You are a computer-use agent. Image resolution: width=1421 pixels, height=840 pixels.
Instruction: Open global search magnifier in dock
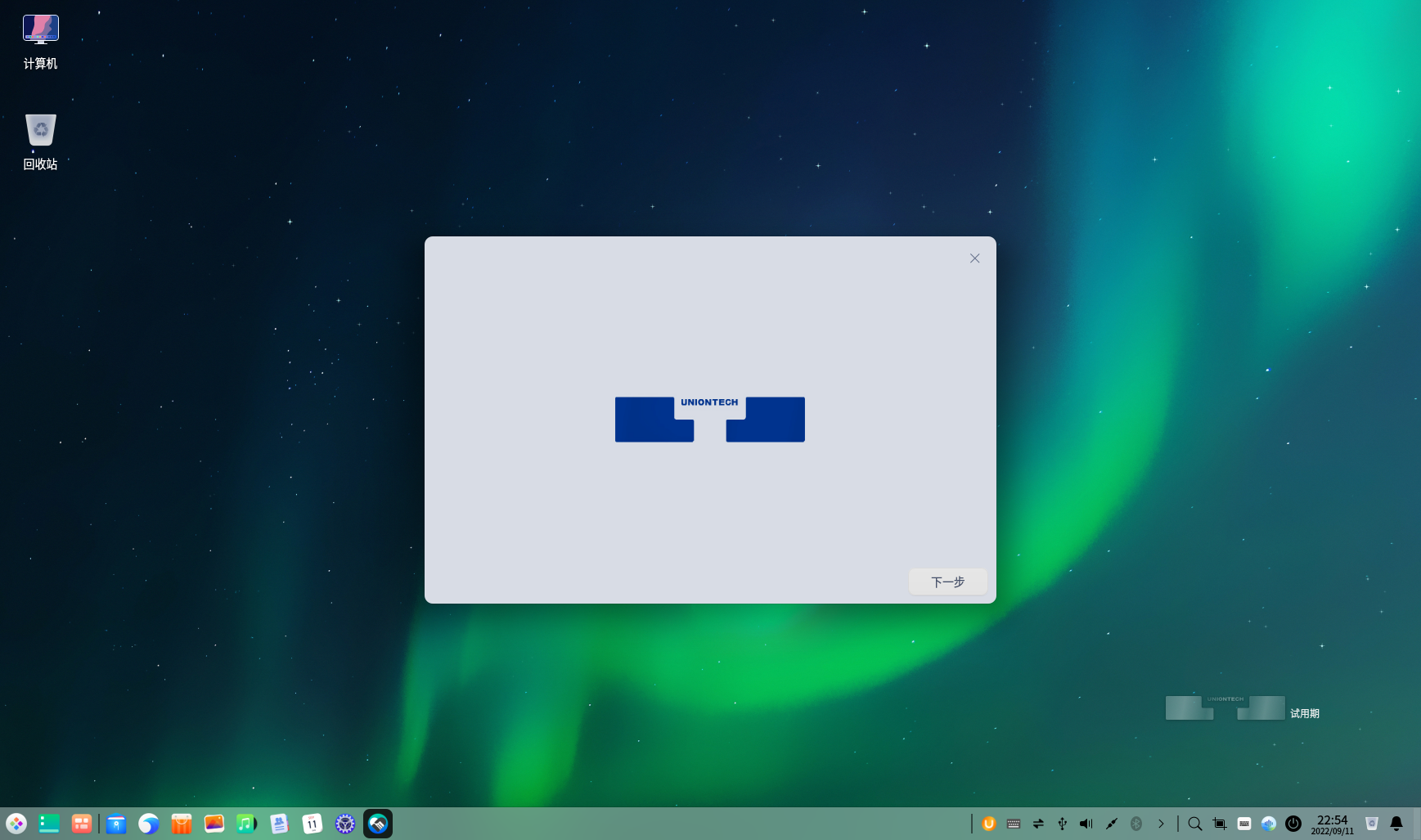pos(1195,824)
